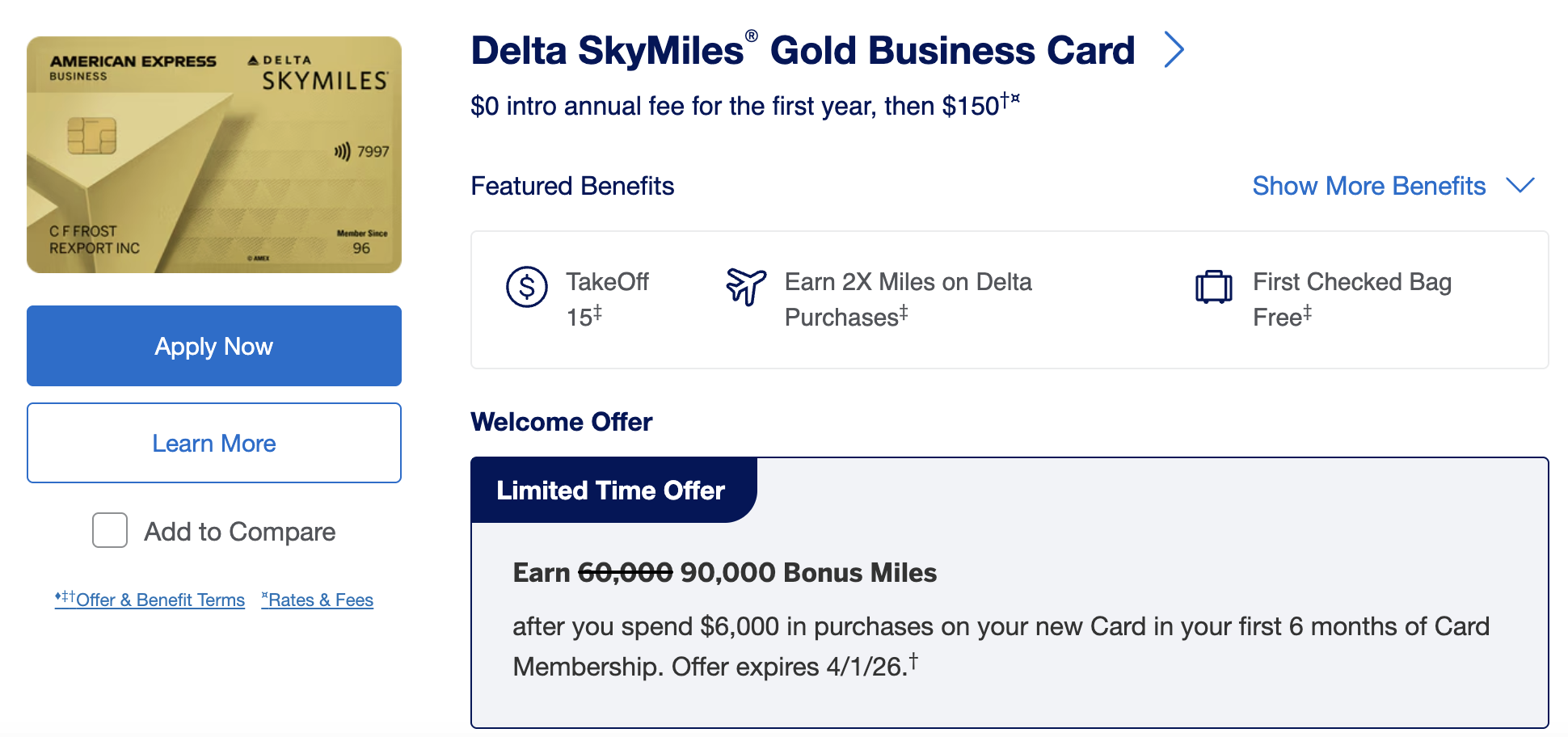Click the First Checked Bag Free benefit text
Screen dimensions: 1568x737
1351,299
